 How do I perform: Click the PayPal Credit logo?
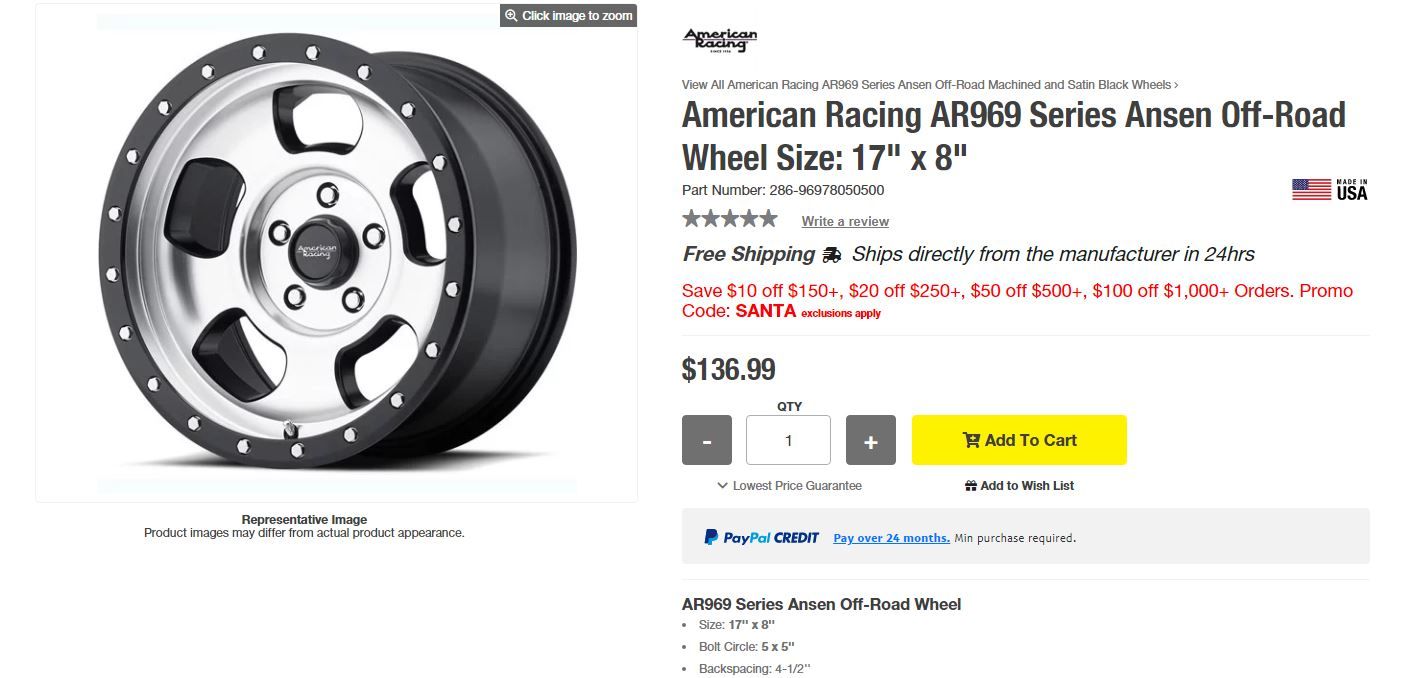pyautogui.click(x=761, y=538)
